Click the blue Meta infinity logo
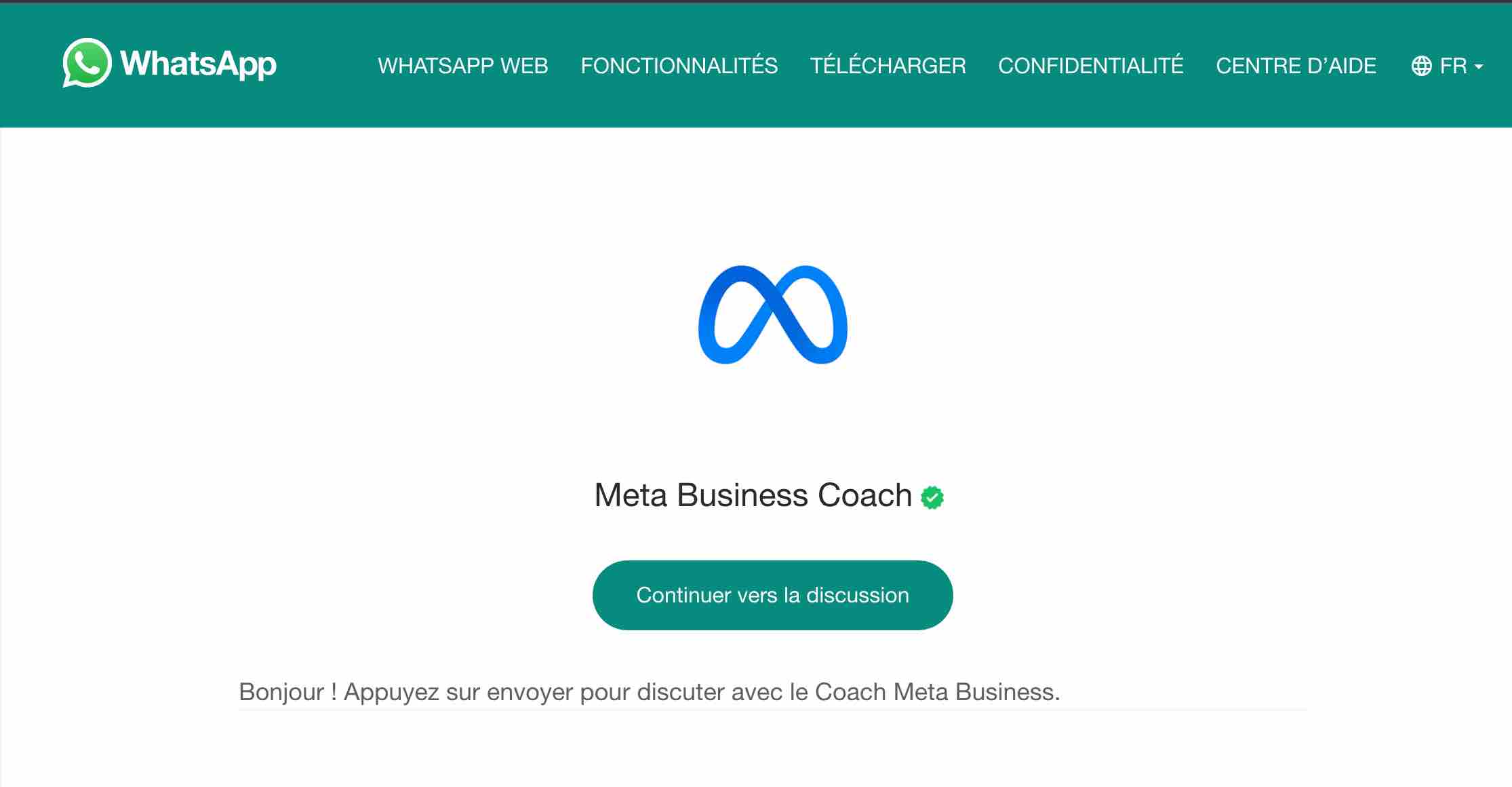 pyautogui.click(x=772, y=314)
